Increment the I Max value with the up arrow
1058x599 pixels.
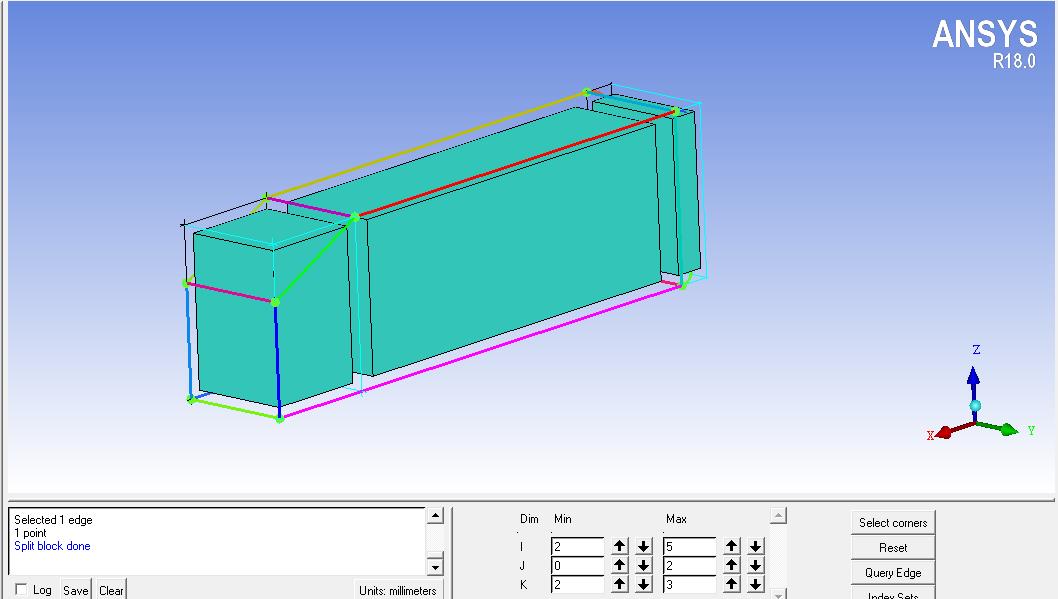click(731, 546)
